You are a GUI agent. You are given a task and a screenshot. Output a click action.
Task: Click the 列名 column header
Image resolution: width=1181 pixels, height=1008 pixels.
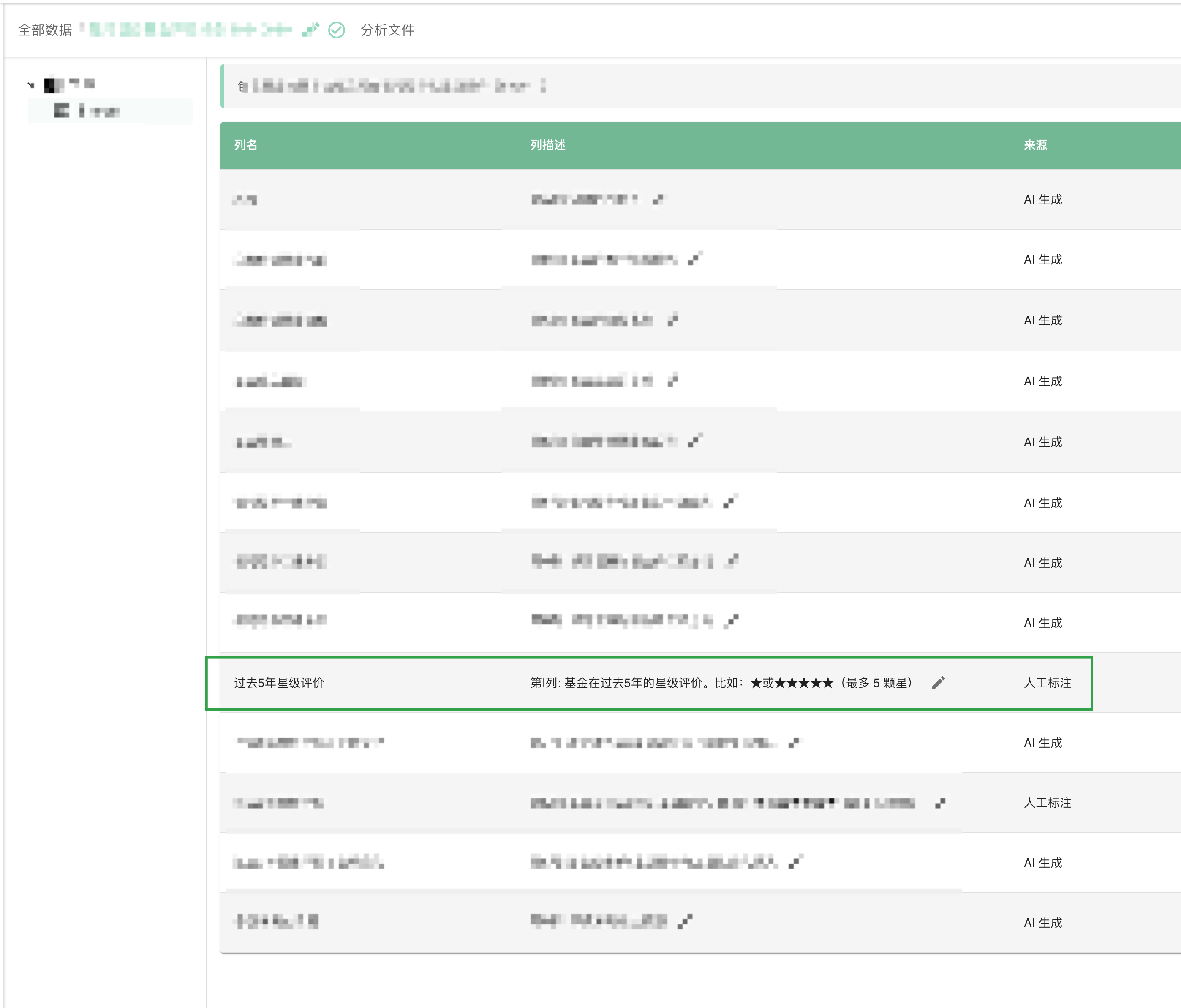(246, 145)
